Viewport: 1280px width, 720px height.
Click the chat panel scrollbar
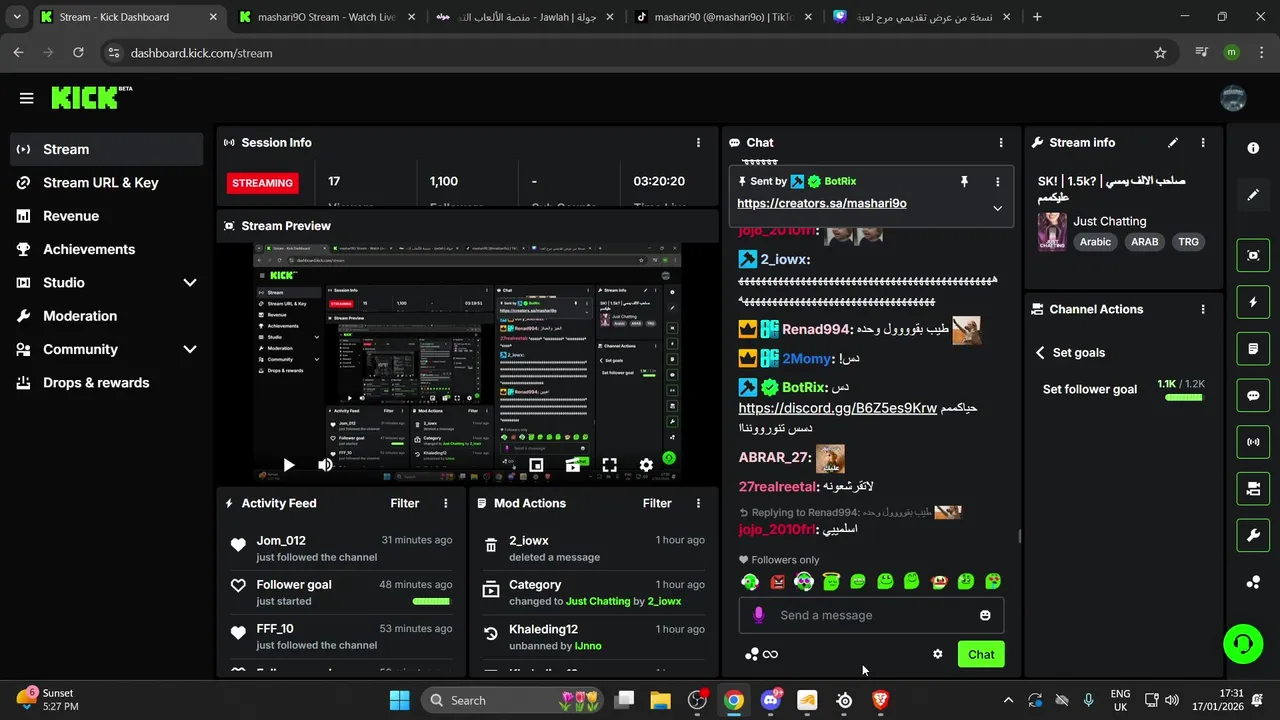click(x=1019, y=536)
